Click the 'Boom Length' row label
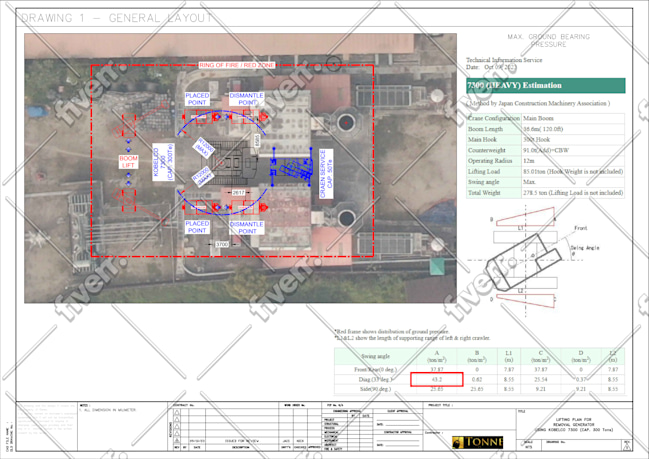This screenshot has width=649, height=459. tap(485, 129)
